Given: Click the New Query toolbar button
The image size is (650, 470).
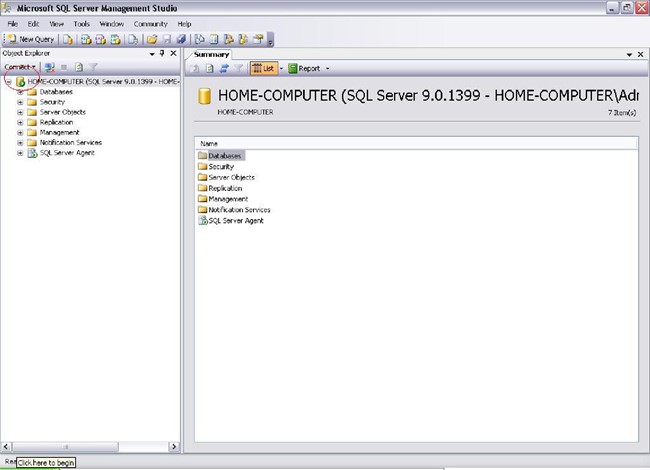Looking at the screenshot, I should [x=31, y=39].
